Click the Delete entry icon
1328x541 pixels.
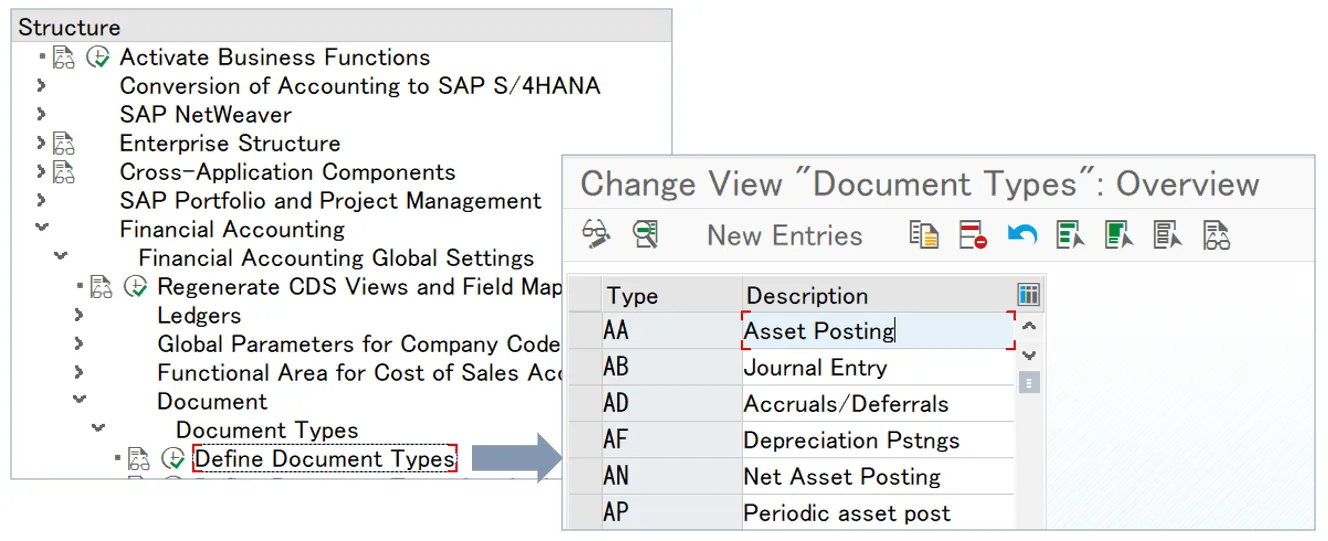click(972, 235)
